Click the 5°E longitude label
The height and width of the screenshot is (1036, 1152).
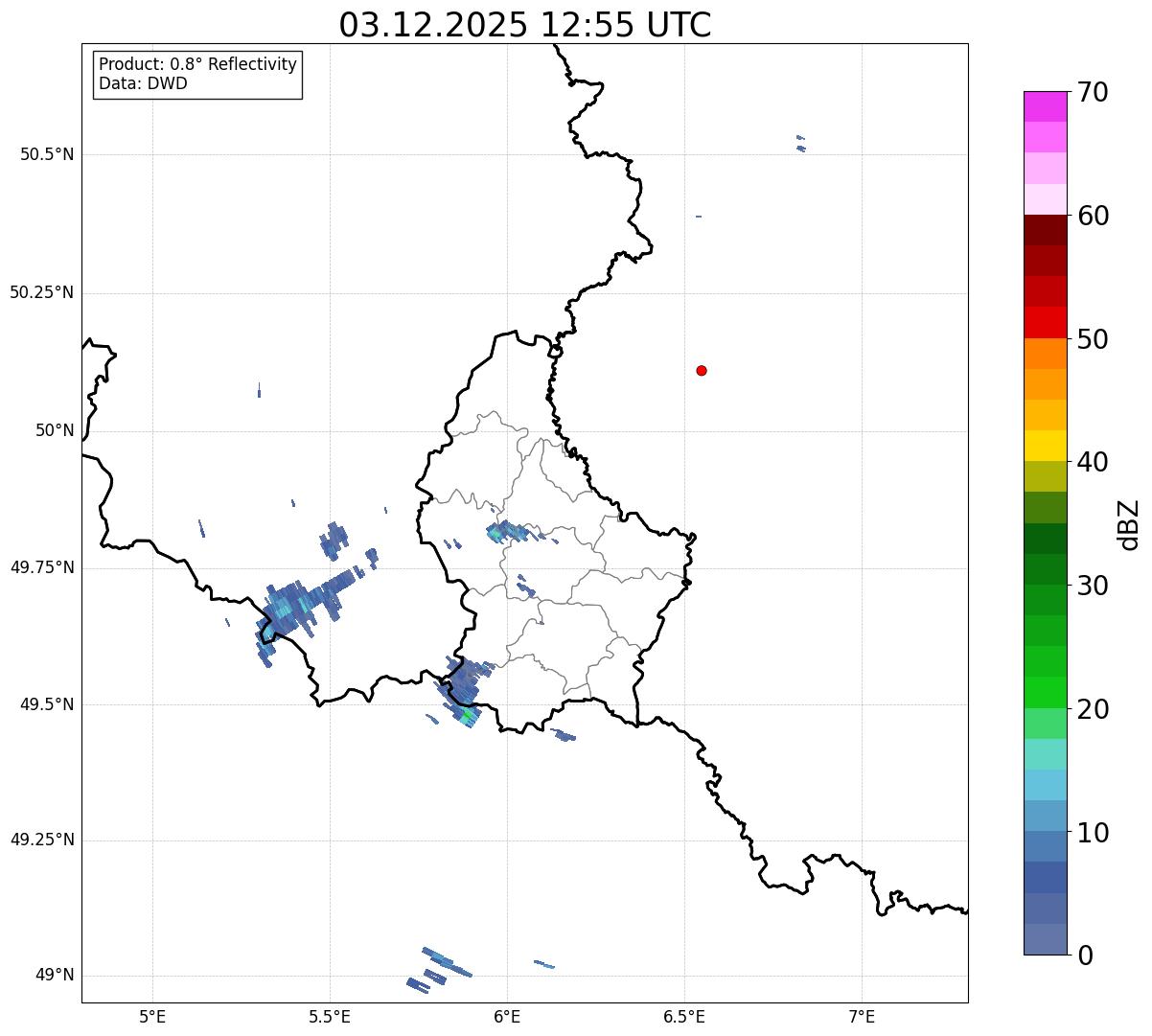coord(152,1017)
